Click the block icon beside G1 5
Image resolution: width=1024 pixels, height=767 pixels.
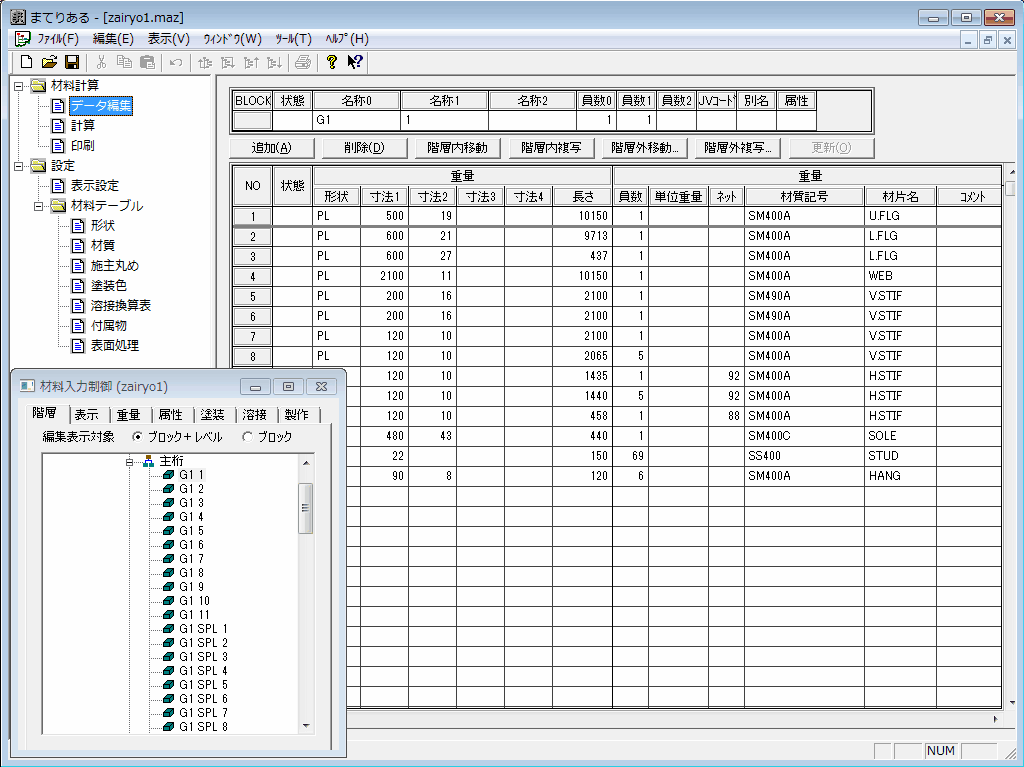[x=168, y=531]
